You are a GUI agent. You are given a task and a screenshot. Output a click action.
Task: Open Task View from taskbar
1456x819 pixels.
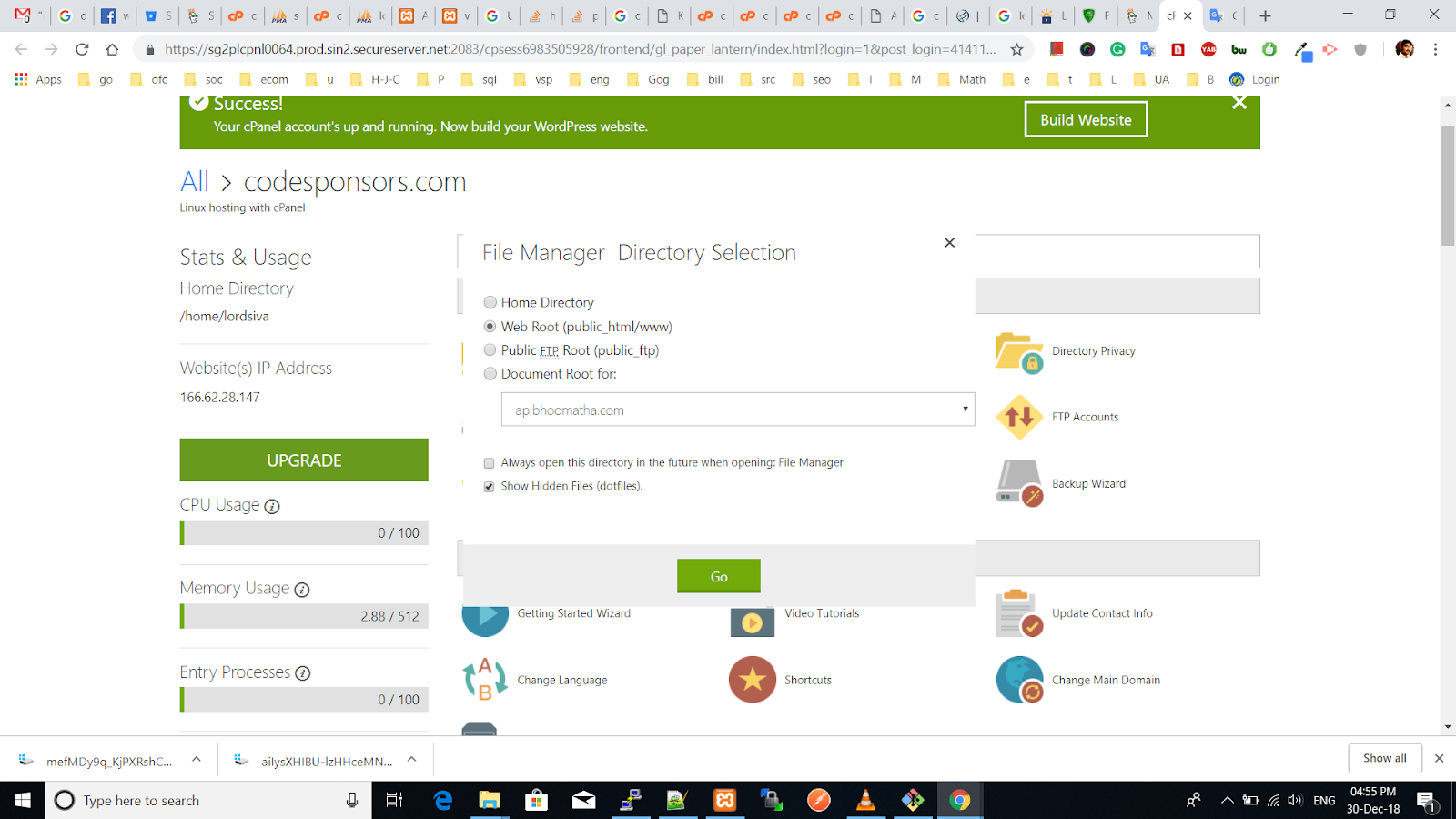(394, 800)
